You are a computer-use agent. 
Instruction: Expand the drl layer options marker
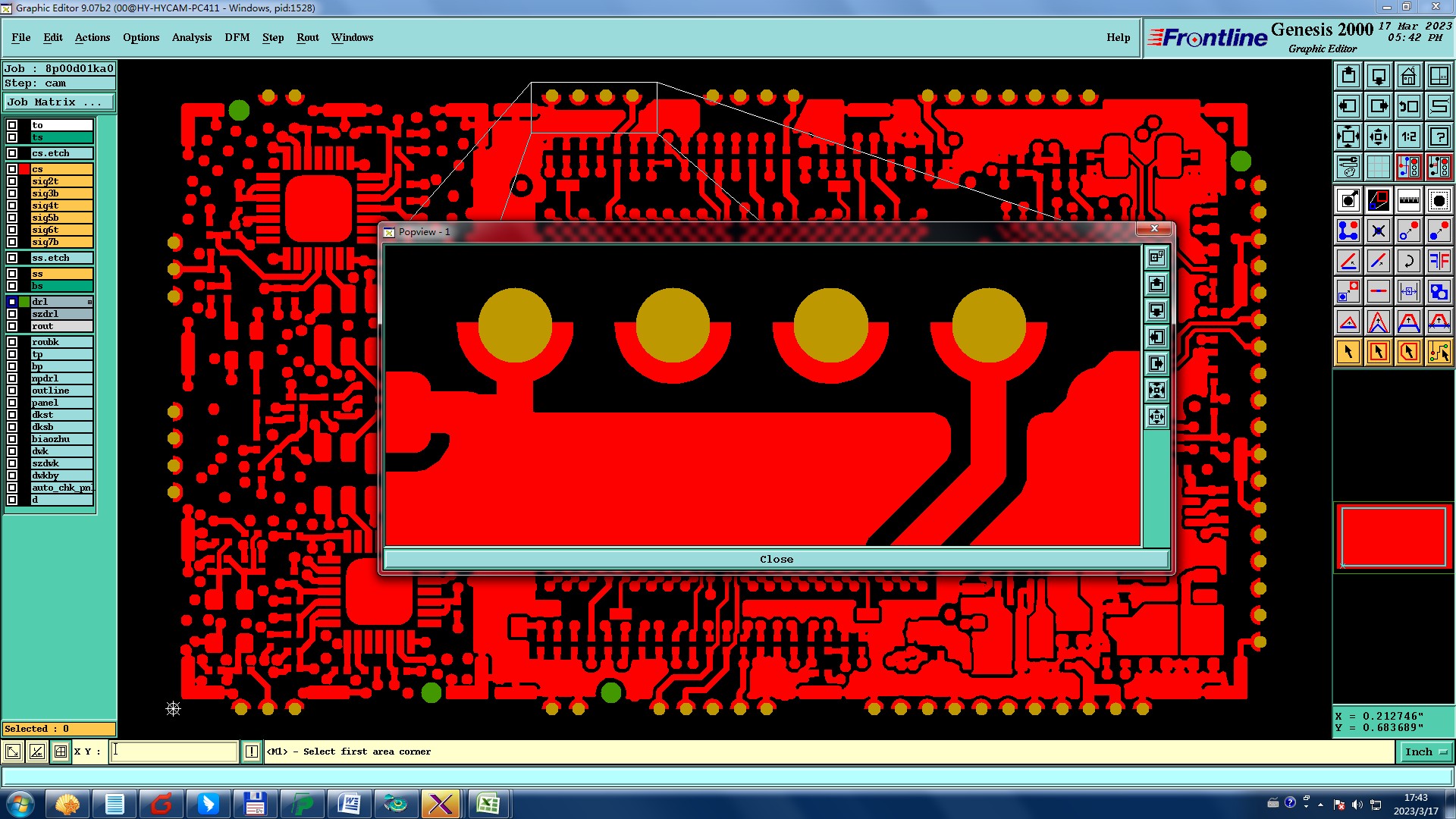pyautogui.click(x=89, y=302)
